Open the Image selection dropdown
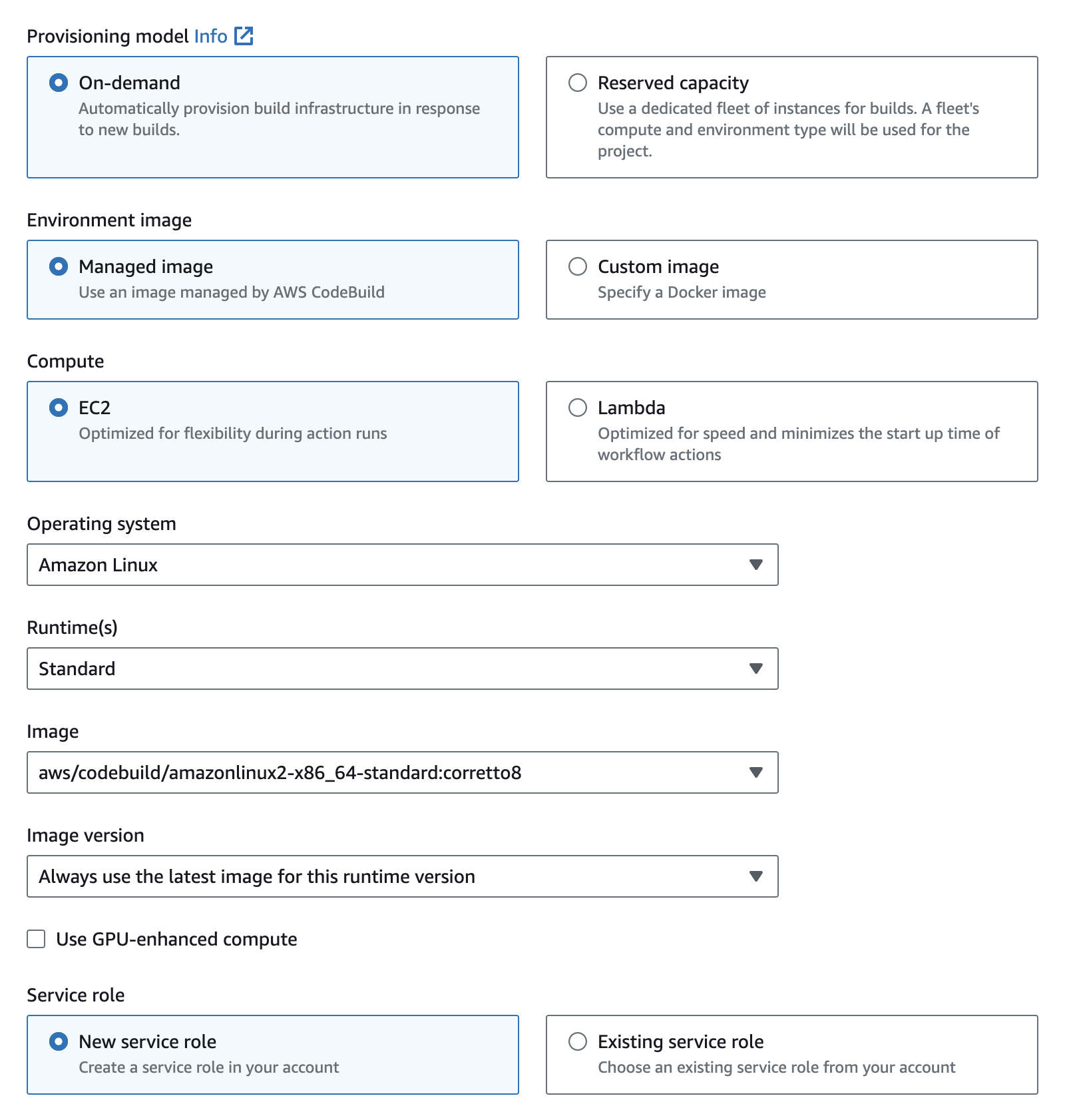Viewport: 1065px width, 1120px height. [x=402, y=772]
